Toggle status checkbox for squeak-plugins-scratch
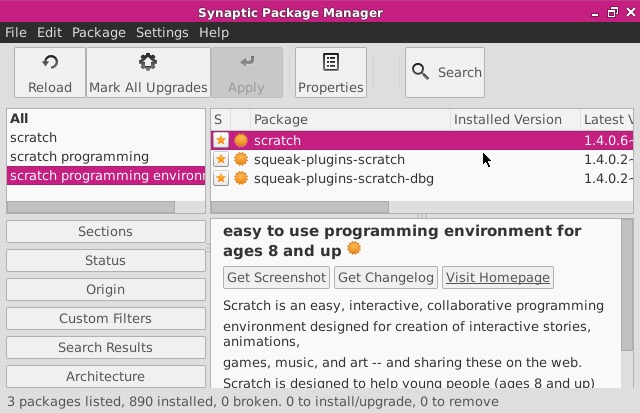This screenshot has height=413, width=640. coord(221,160)
